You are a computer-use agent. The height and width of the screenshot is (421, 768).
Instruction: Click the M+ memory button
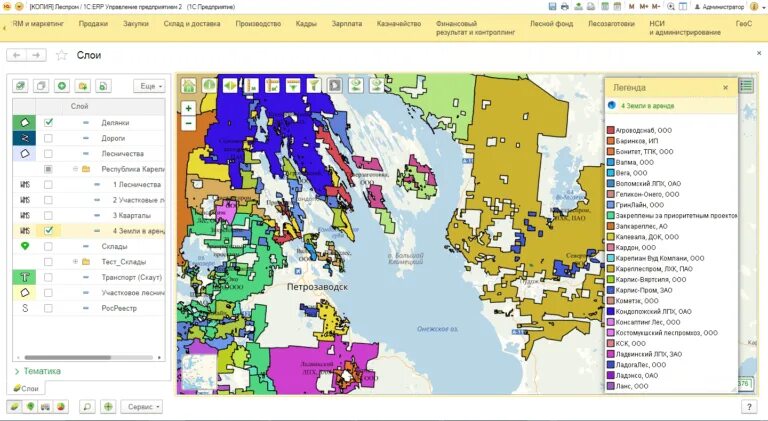click(x=644, y=7)
